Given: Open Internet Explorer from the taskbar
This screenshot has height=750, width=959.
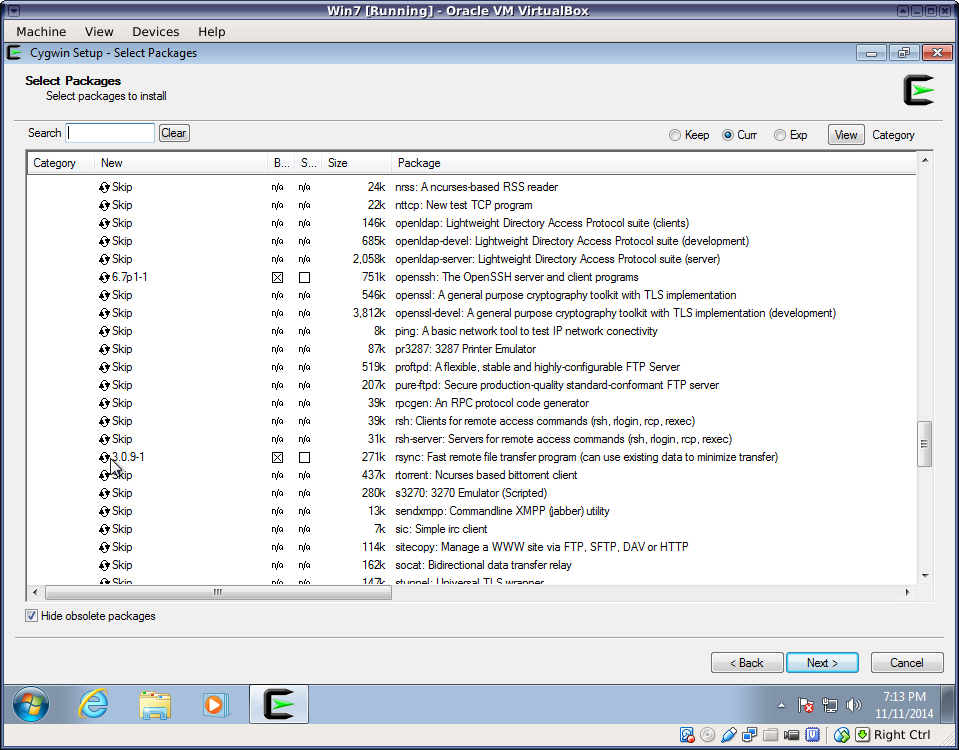Looking at the screenshot, I should point(93,704).
